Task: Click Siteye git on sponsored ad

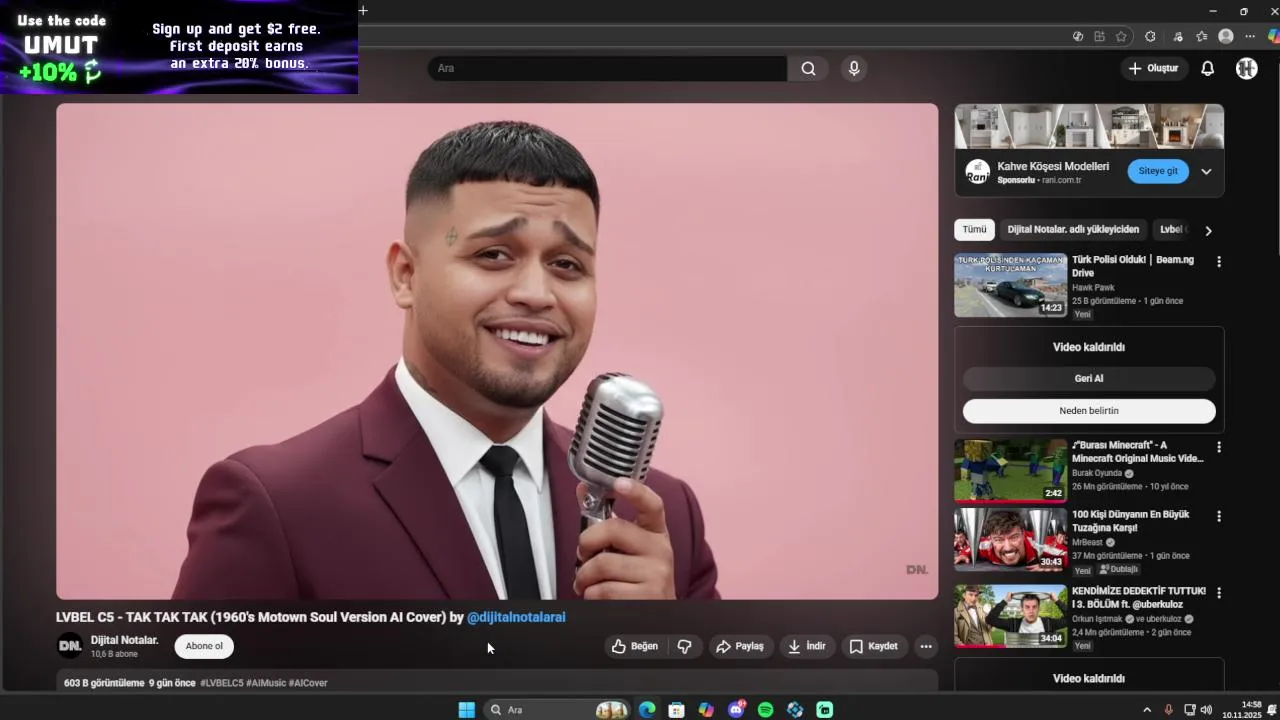Action: pyautogui.click(x=1158, y=171)
